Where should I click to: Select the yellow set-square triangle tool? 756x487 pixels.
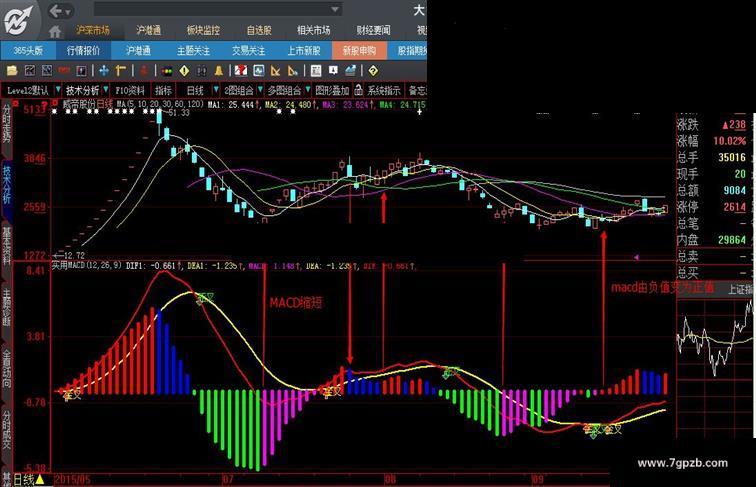275,71
